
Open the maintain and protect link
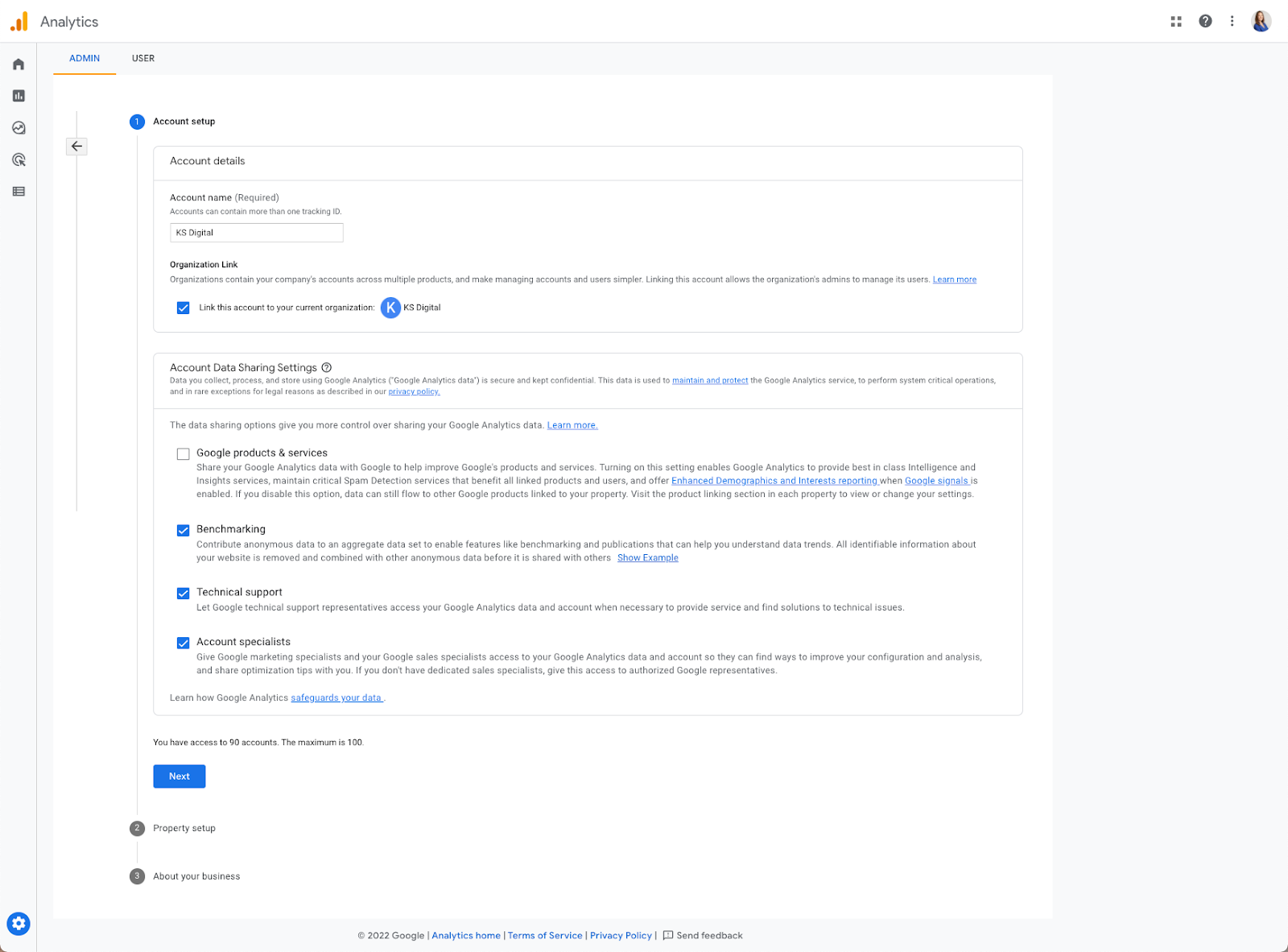coord(710,380)
